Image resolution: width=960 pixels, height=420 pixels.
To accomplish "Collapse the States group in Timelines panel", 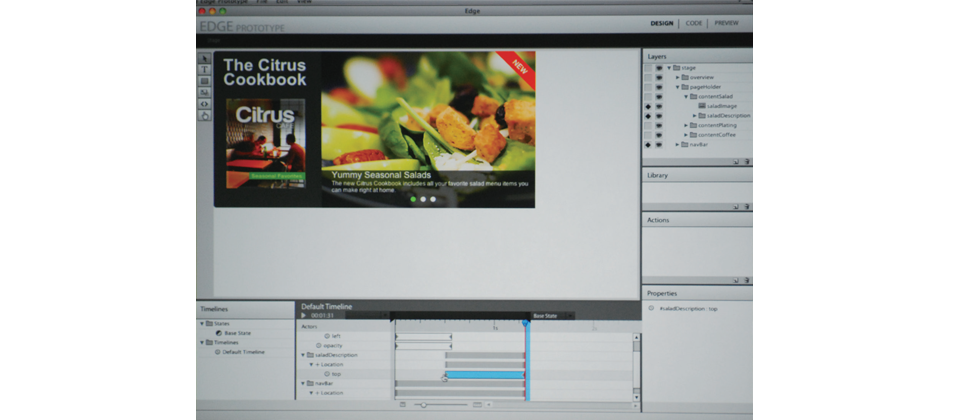I will point(202,323).
